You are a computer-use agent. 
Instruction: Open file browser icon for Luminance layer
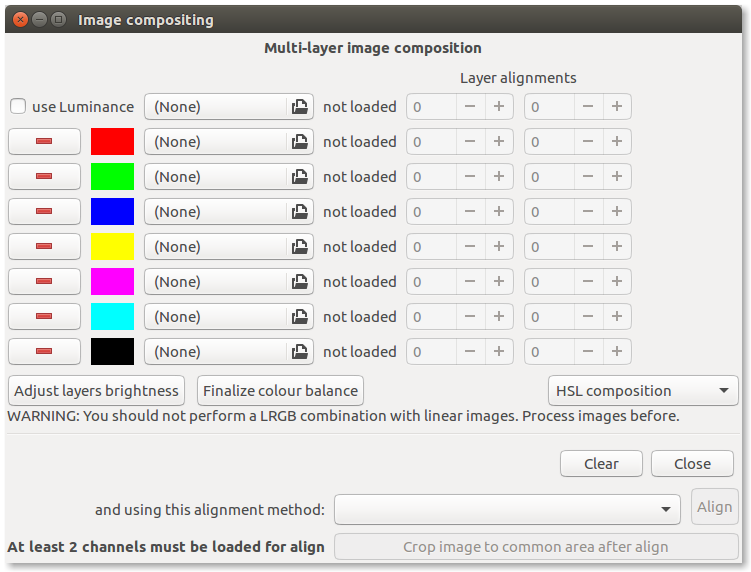click(299, 107)
